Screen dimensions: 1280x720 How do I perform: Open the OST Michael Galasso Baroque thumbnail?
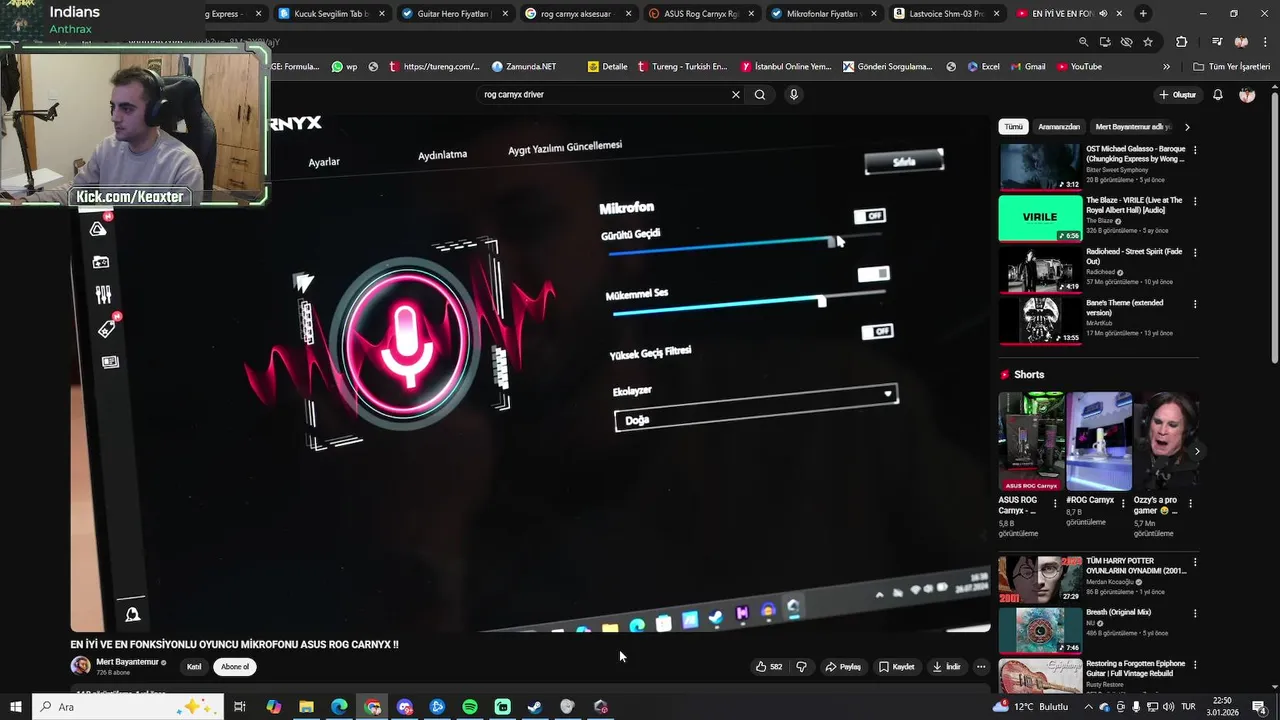click(1040, 167)
